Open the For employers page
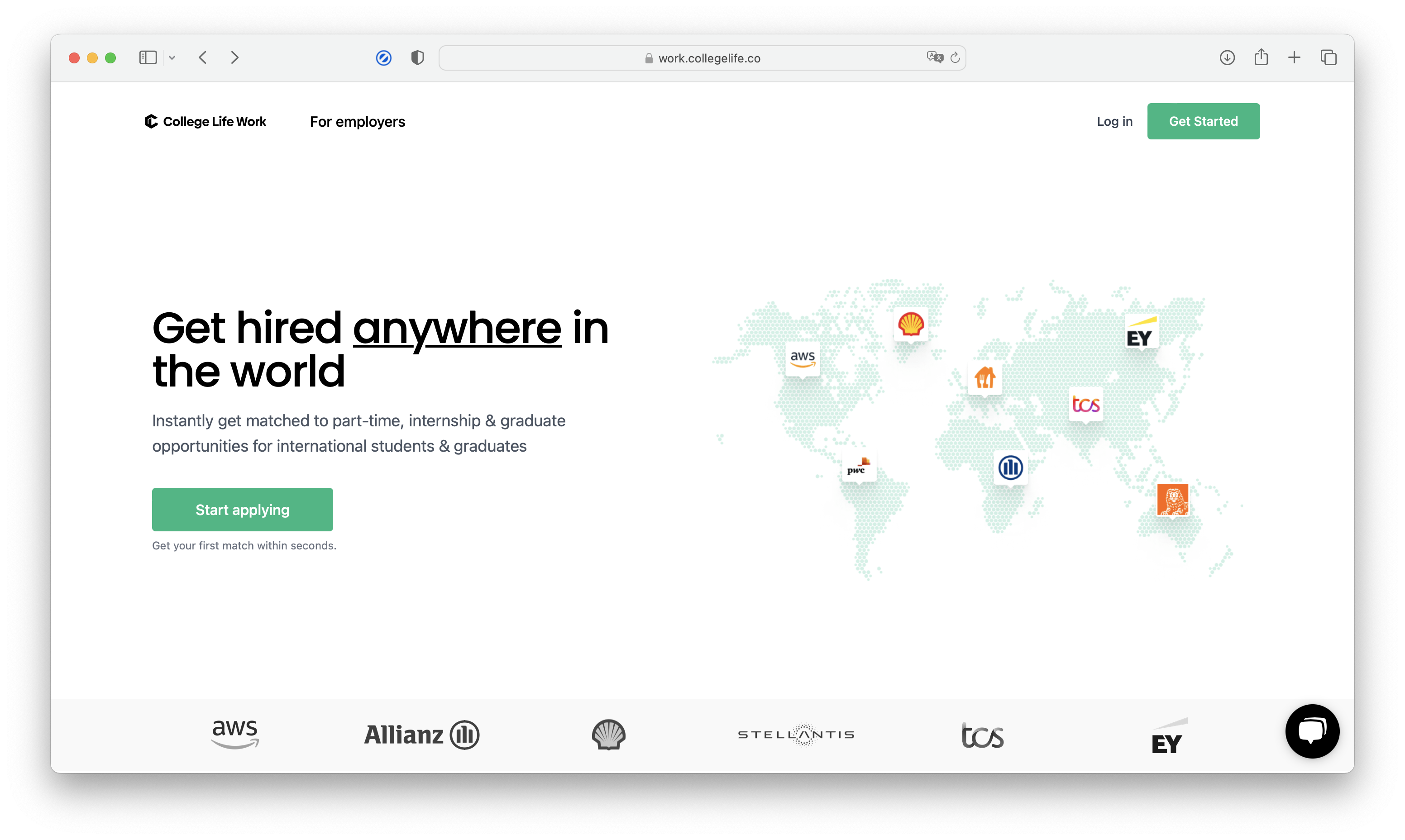This screenshot has height=840, width=1405. click(x=357, y=122)
